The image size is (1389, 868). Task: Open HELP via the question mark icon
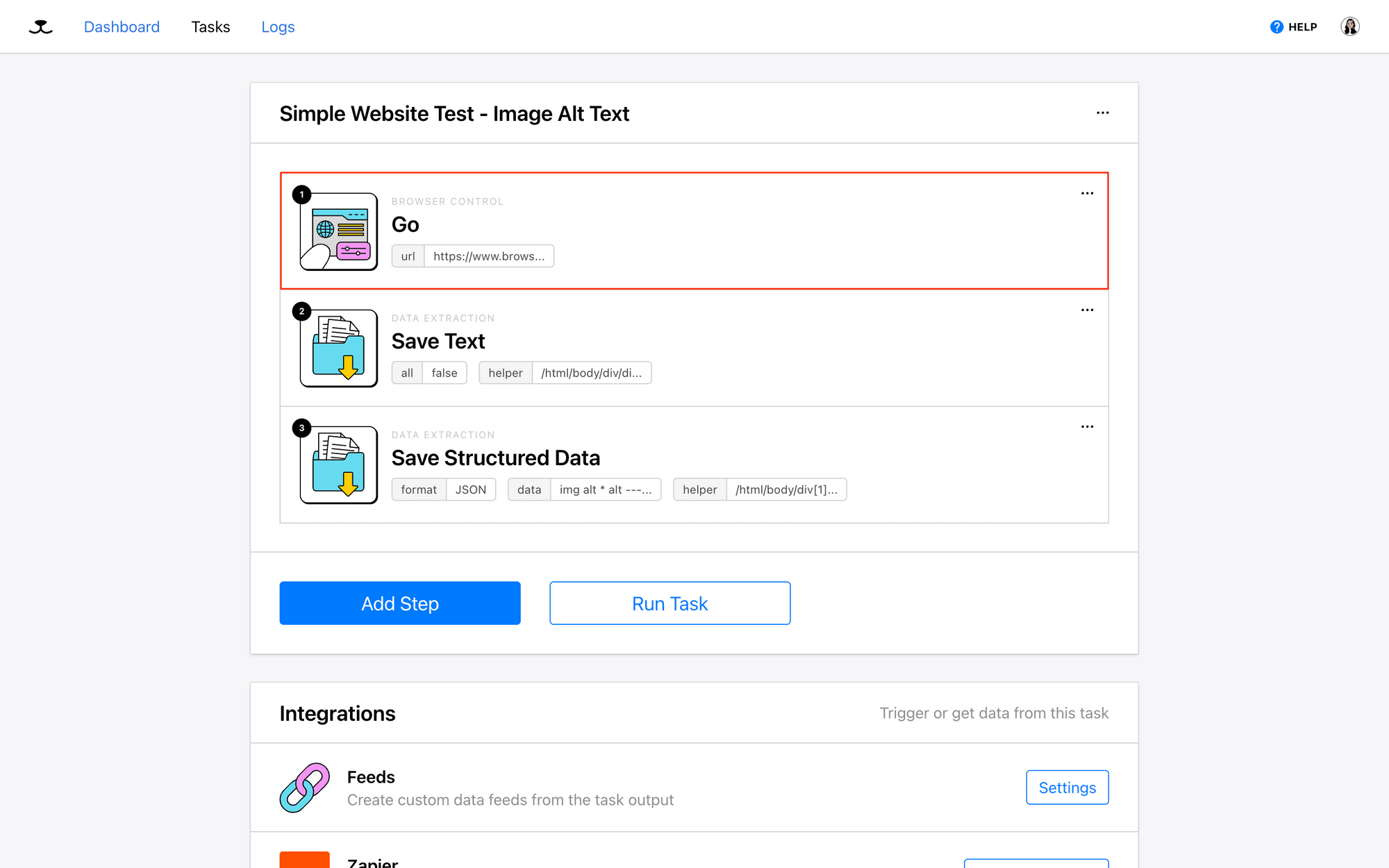click(1276, 26)
